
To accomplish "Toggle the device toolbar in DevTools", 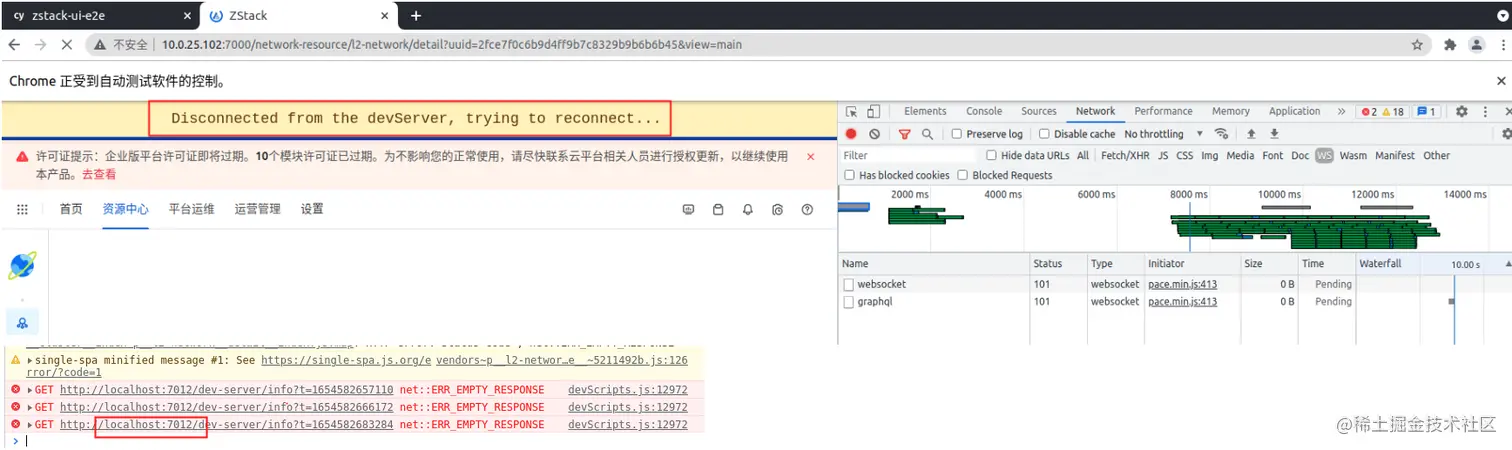I will click(x=873, y=112).
